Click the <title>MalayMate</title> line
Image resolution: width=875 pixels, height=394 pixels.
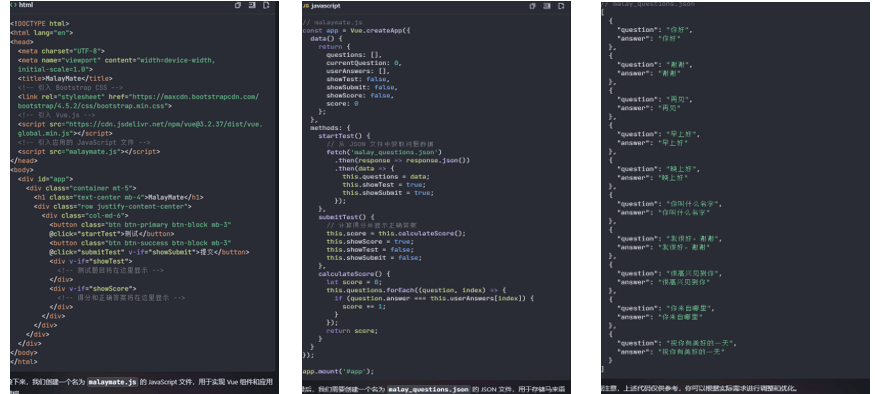(65, 78)
